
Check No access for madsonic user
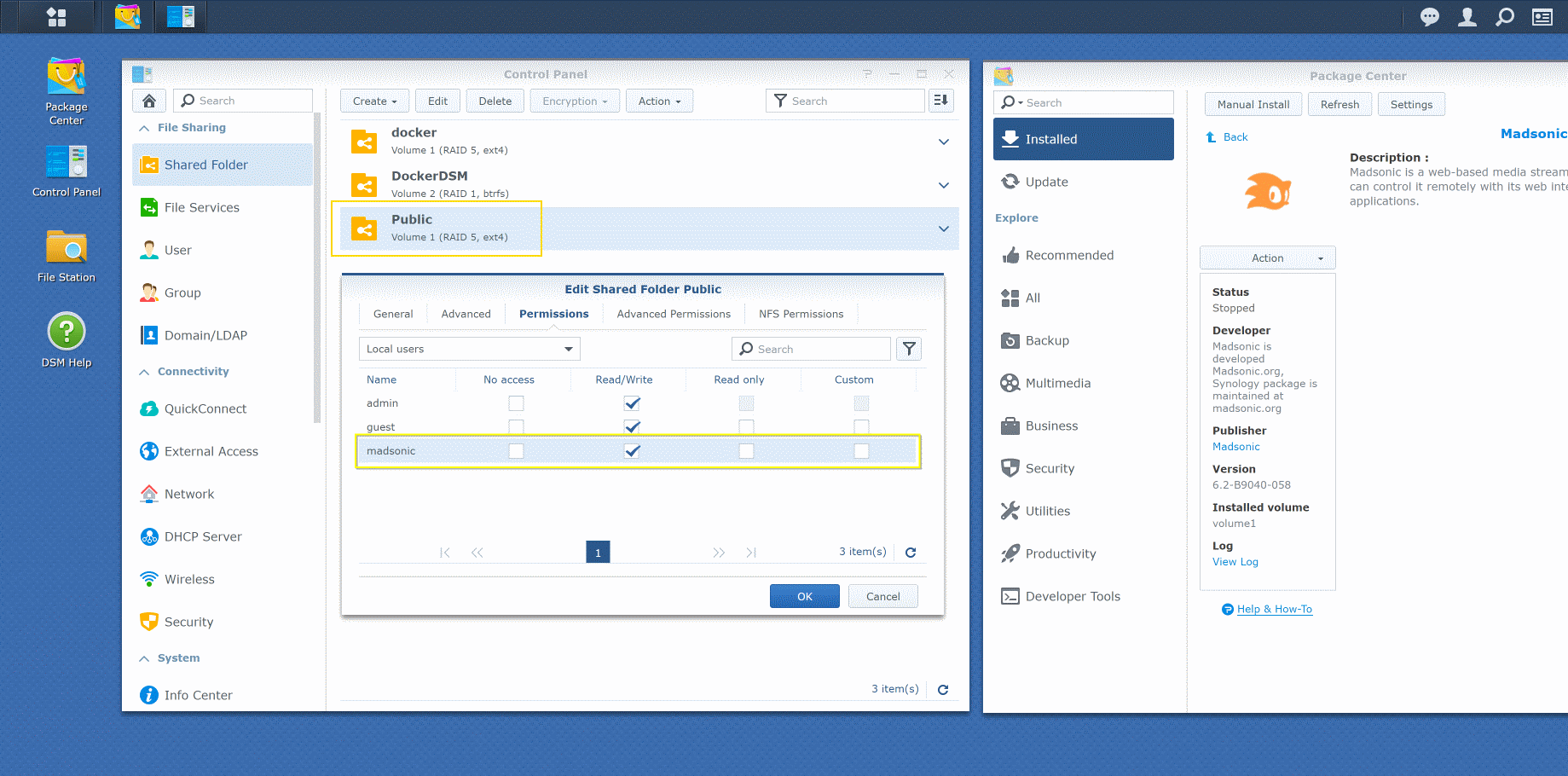tap(516, 451)
